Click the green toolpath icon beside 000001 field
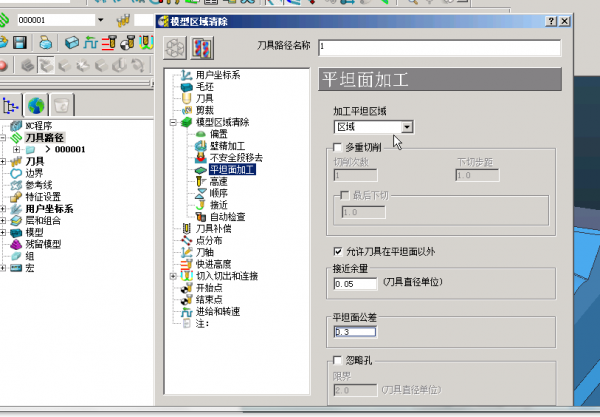Screen dimensions: 600x417 [4, 20]
